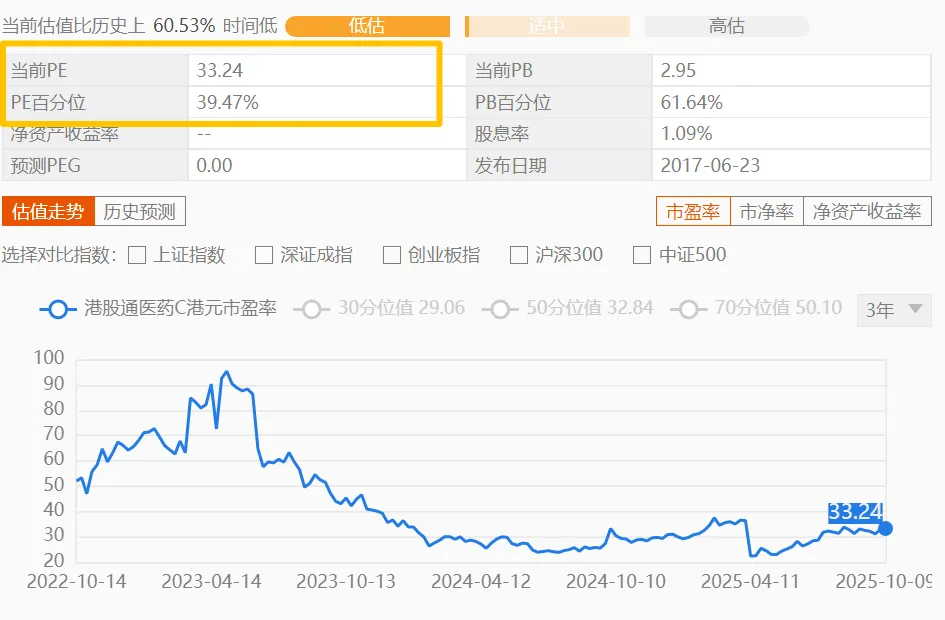This screenshot has width=945, height=620.
Task: Select the 市盈率 metric tab
Action: pyautogui.click(x=693, y=211)
